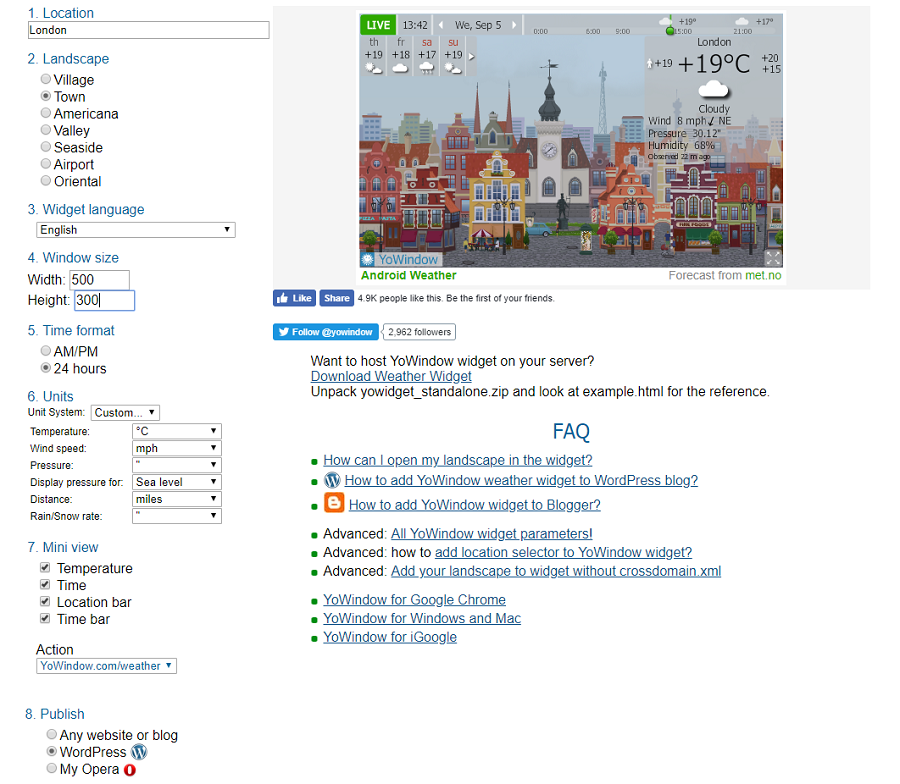The width and height of the screenshot is (900, 784).
Task: Click the Location text field
Action: pos(148,30)
